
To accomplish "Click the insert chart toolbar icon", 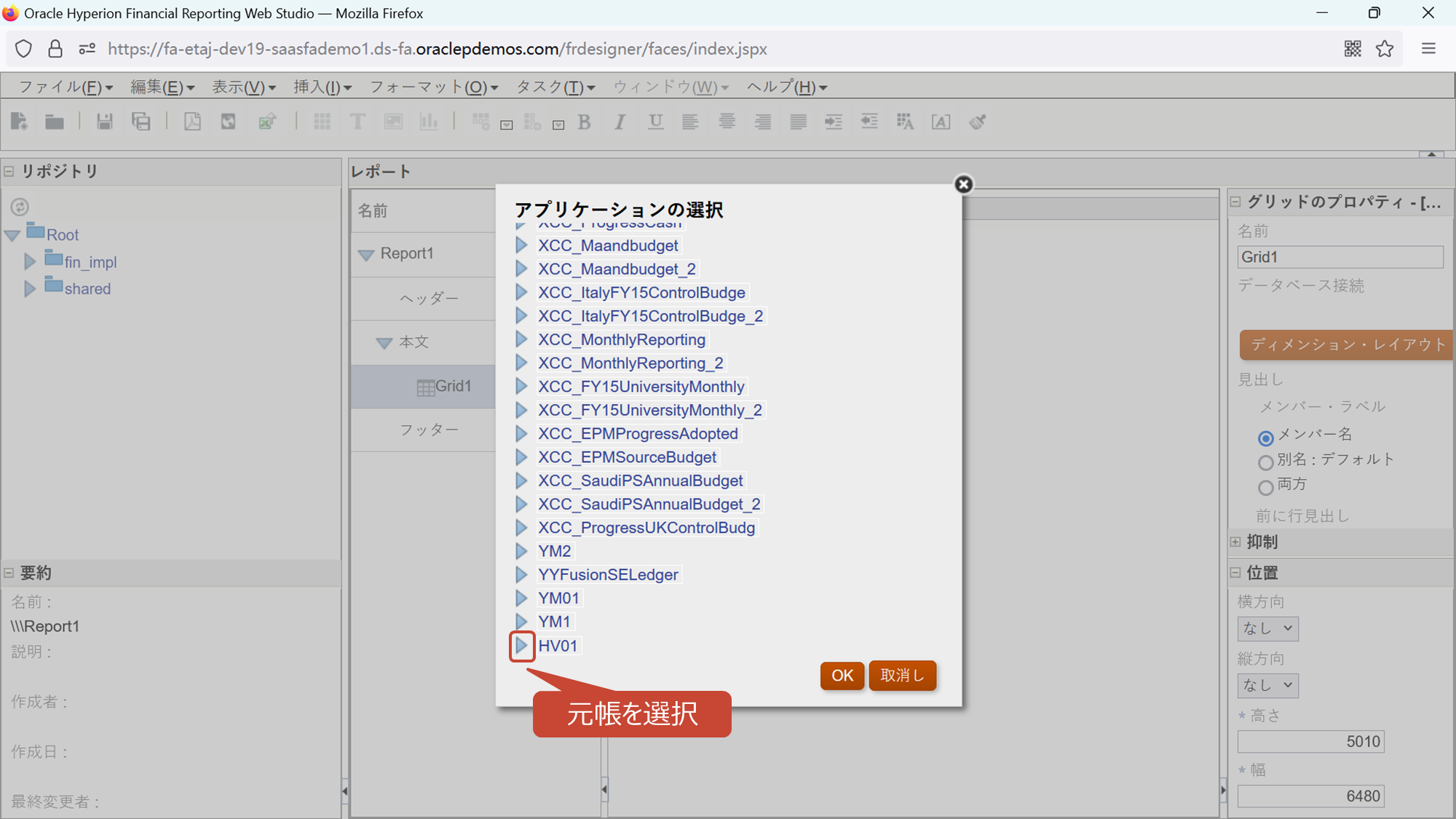I will click(429, 122).
